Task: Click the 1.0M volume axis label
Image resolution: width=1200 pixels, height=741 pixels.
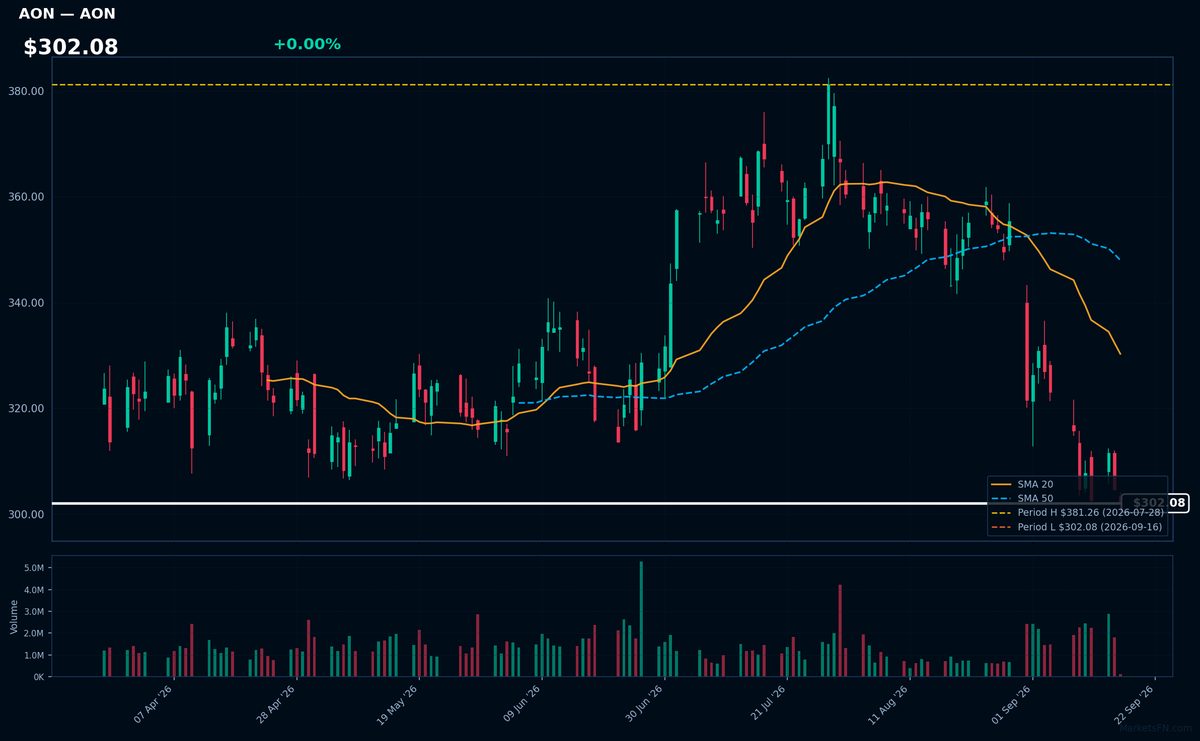Action: pos(34,655)
